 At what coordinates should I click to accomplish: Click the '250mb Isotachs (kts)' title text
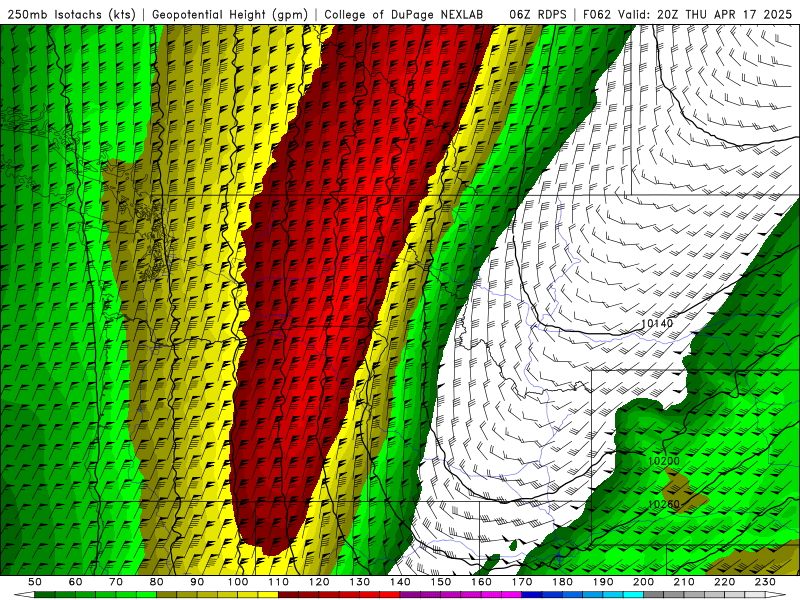click(71, 14)
